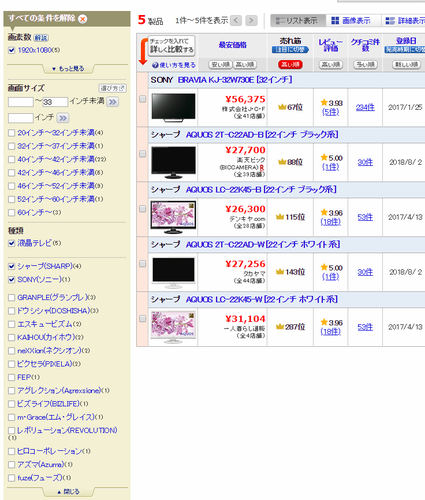The image size is (425, 500).
Task: Check 20インチ～32インチ未満 size filter
Action: click(12, 133)
